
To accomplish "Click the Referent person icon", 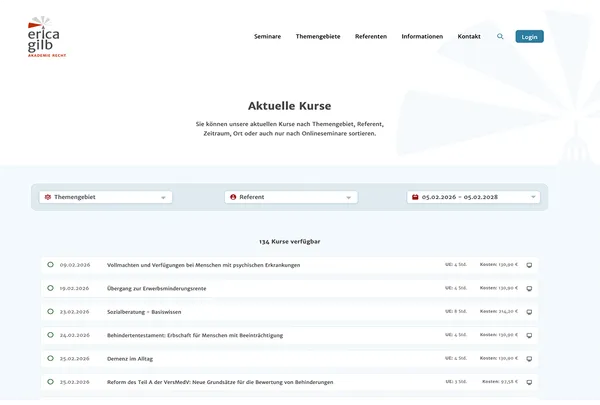I will [x=233, y=197].
